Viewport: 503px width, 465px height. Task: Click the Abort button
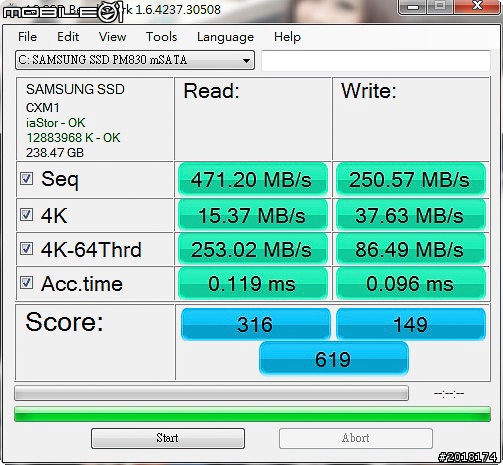(356, 438)
